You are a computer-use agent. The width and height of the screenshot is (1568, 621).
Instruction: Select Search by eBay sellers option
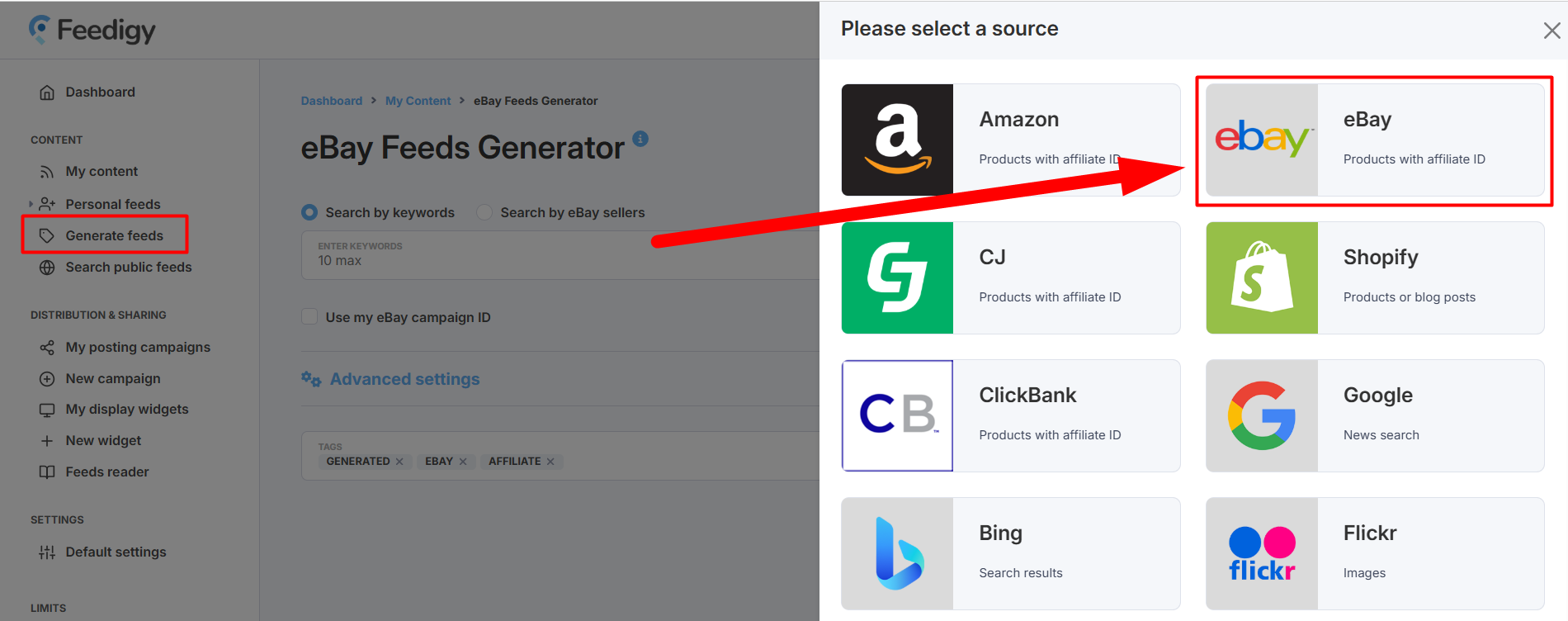[484, 212]
